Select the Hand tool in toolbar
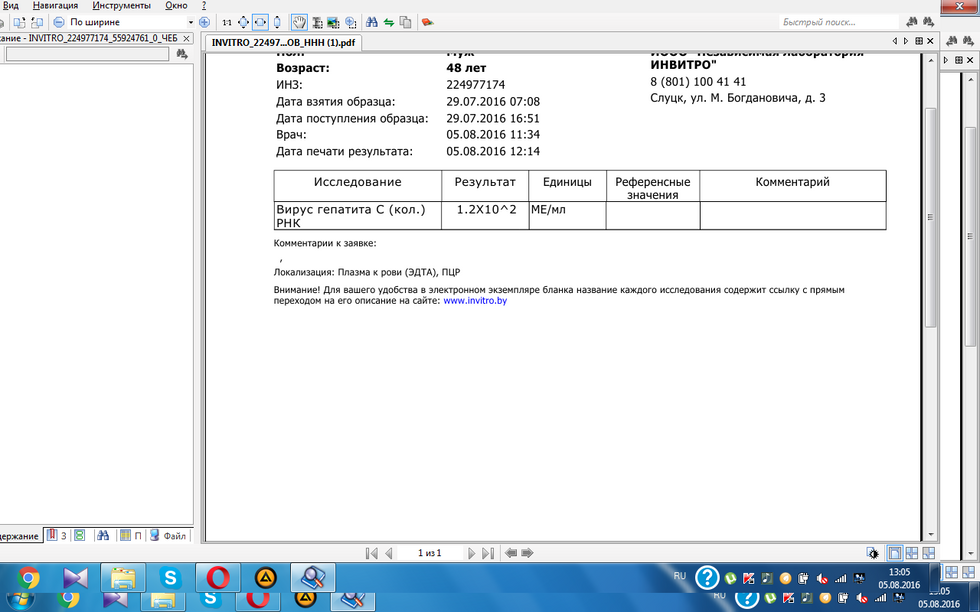The height and width of the screenshot is (612, 980). (299, 22)
